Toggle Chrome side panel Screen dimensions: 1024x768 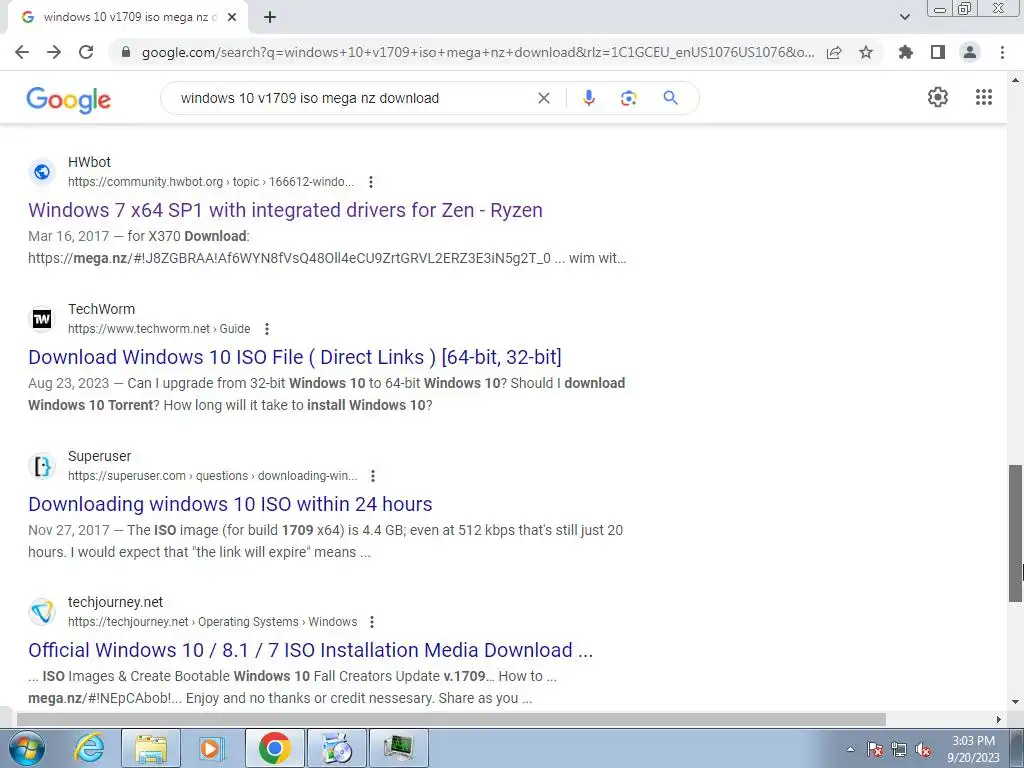click(938, 52)
